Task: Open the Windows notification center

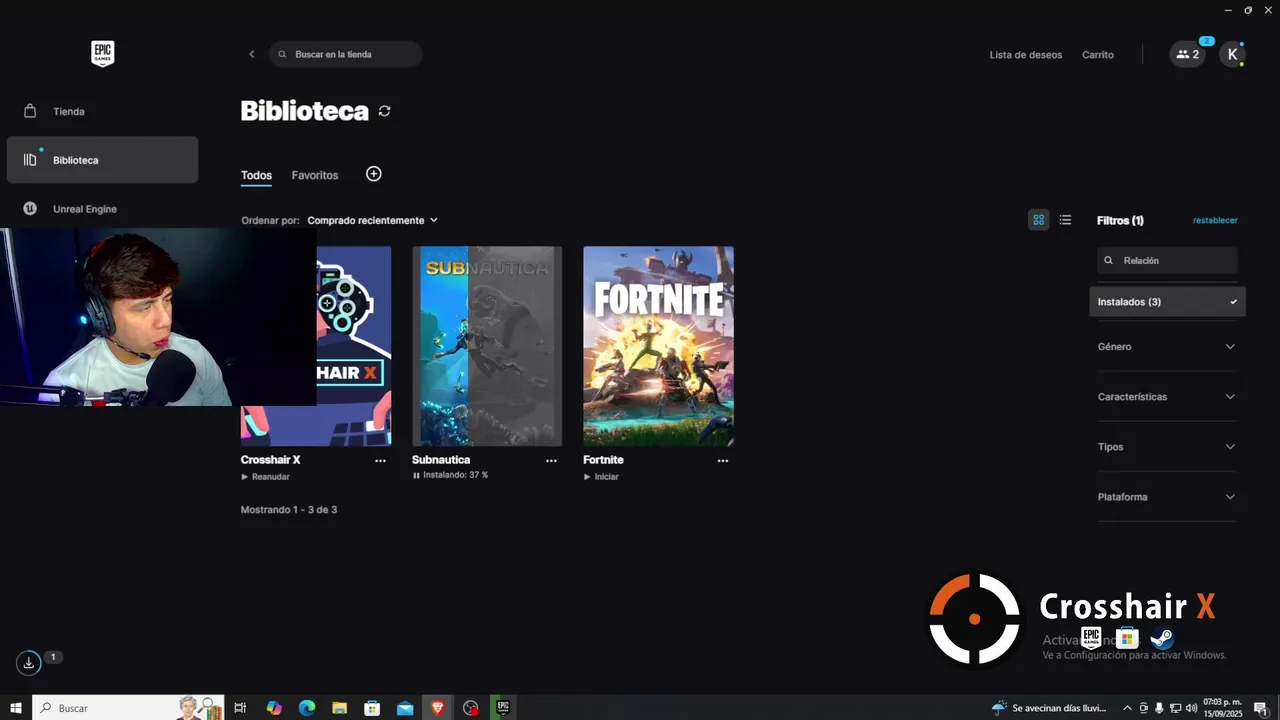Action: click(1261, 708)
